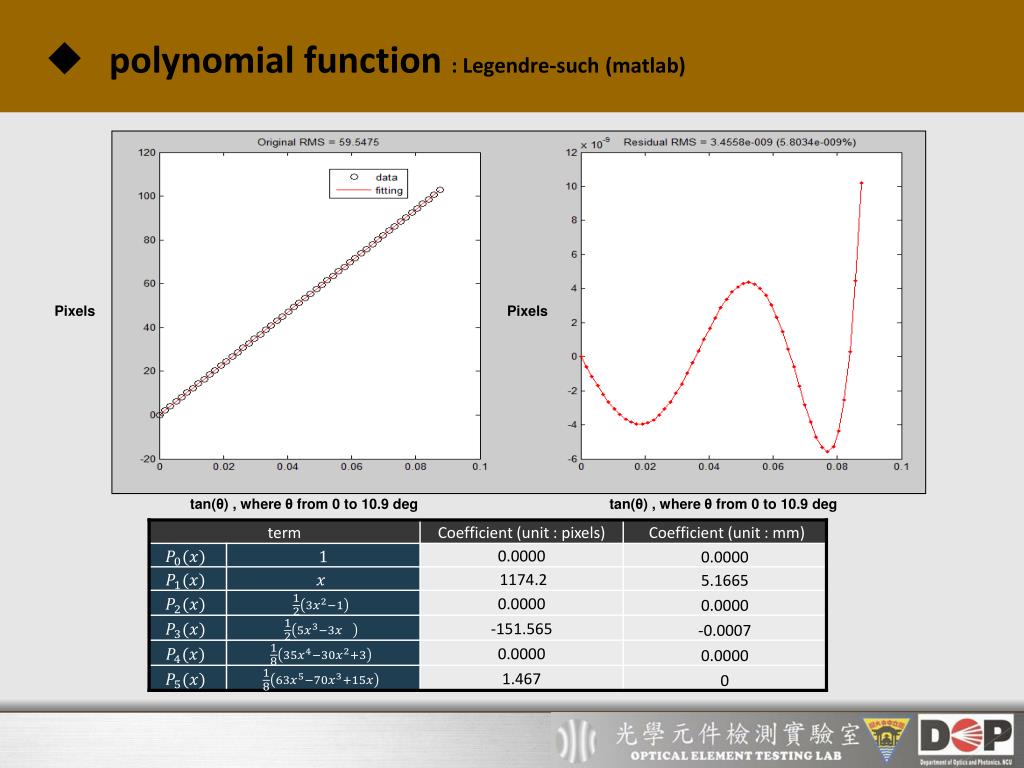Click the 'fitting' legend entry
The image size is (1024, 768).
370,190
